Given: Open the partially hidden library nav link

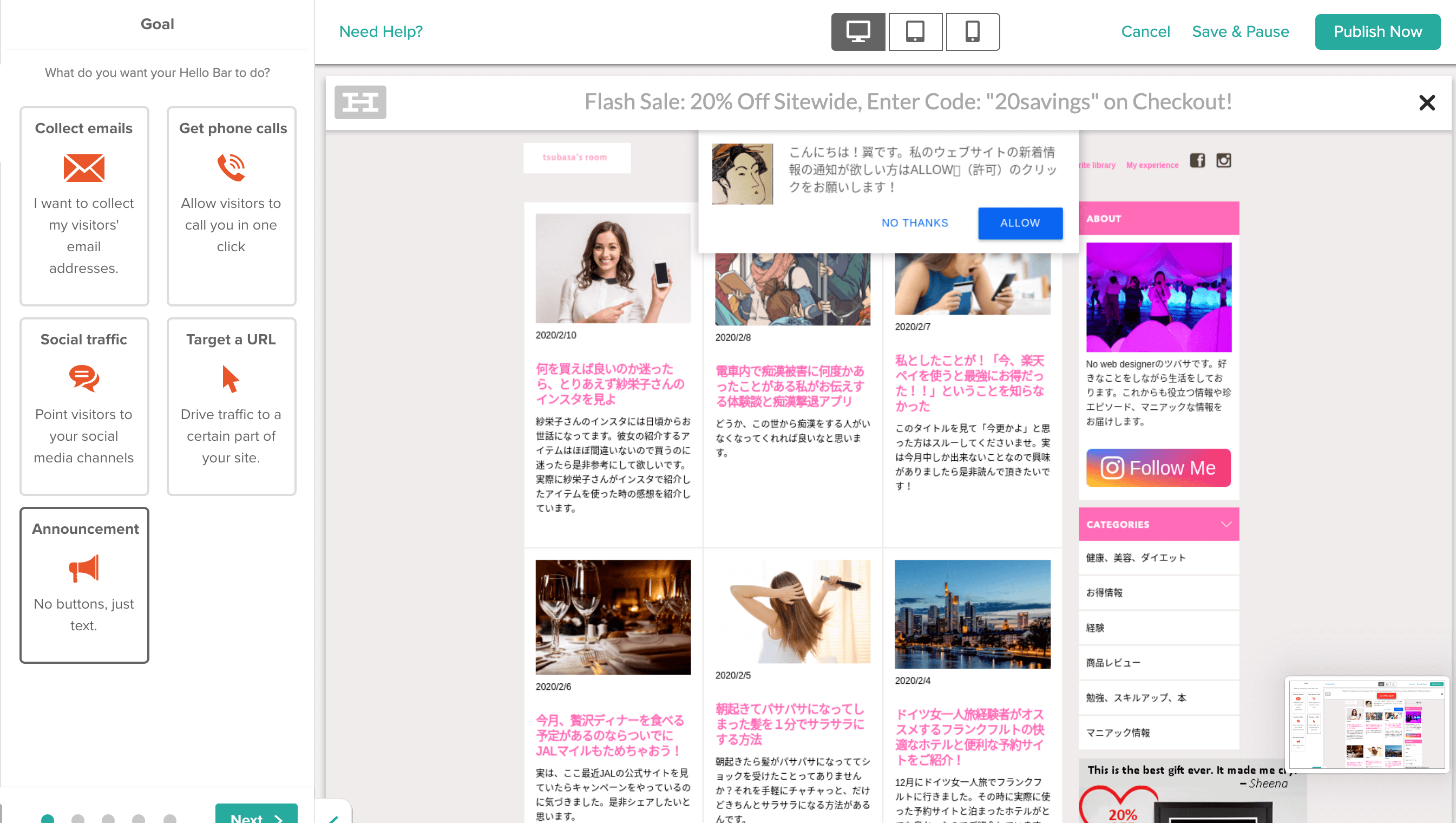Looking at the screenshot, I should (1098, 165).
